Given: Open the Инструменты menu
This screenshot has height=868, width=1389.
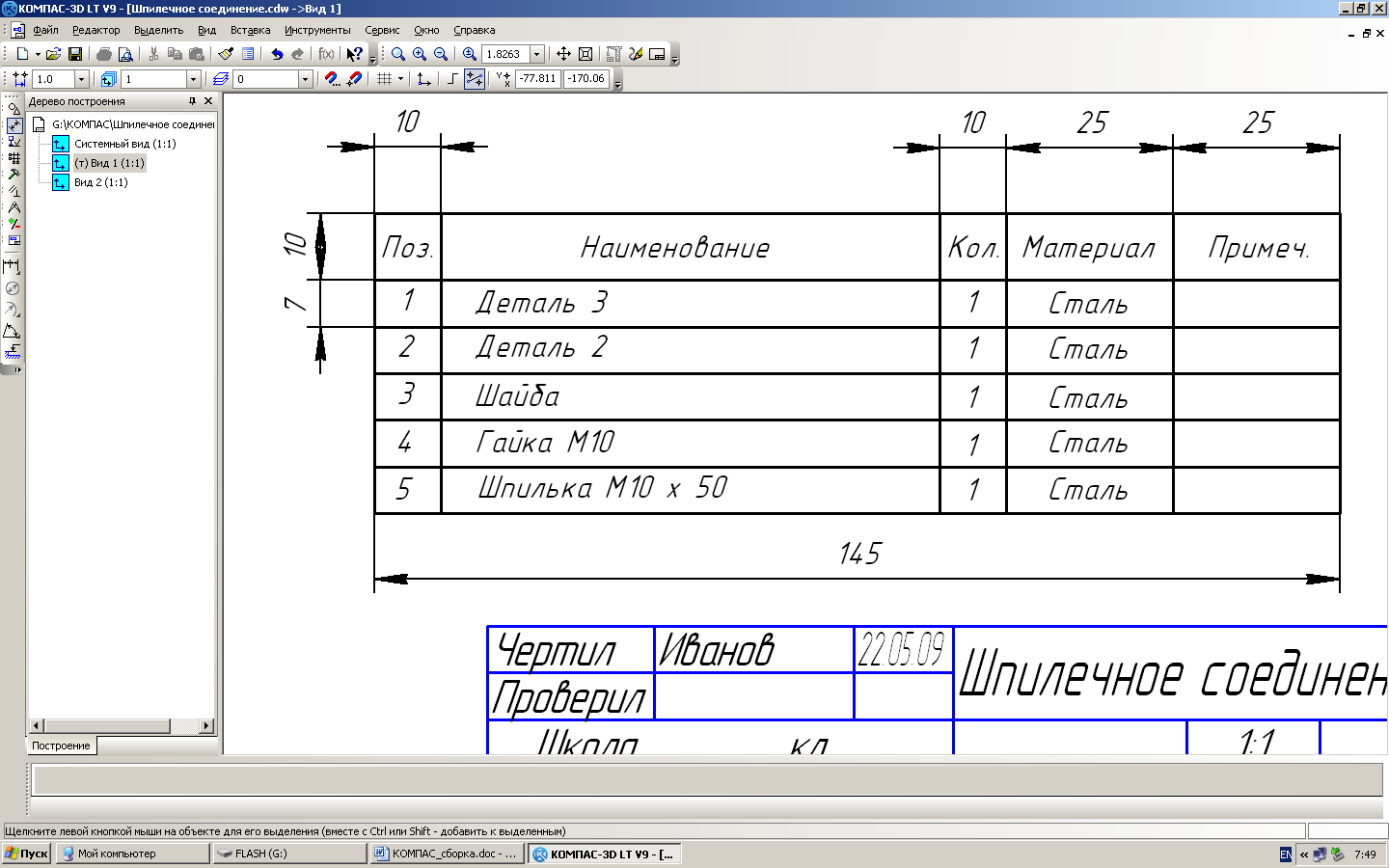Looking at the screenshot, I should 317,30.
